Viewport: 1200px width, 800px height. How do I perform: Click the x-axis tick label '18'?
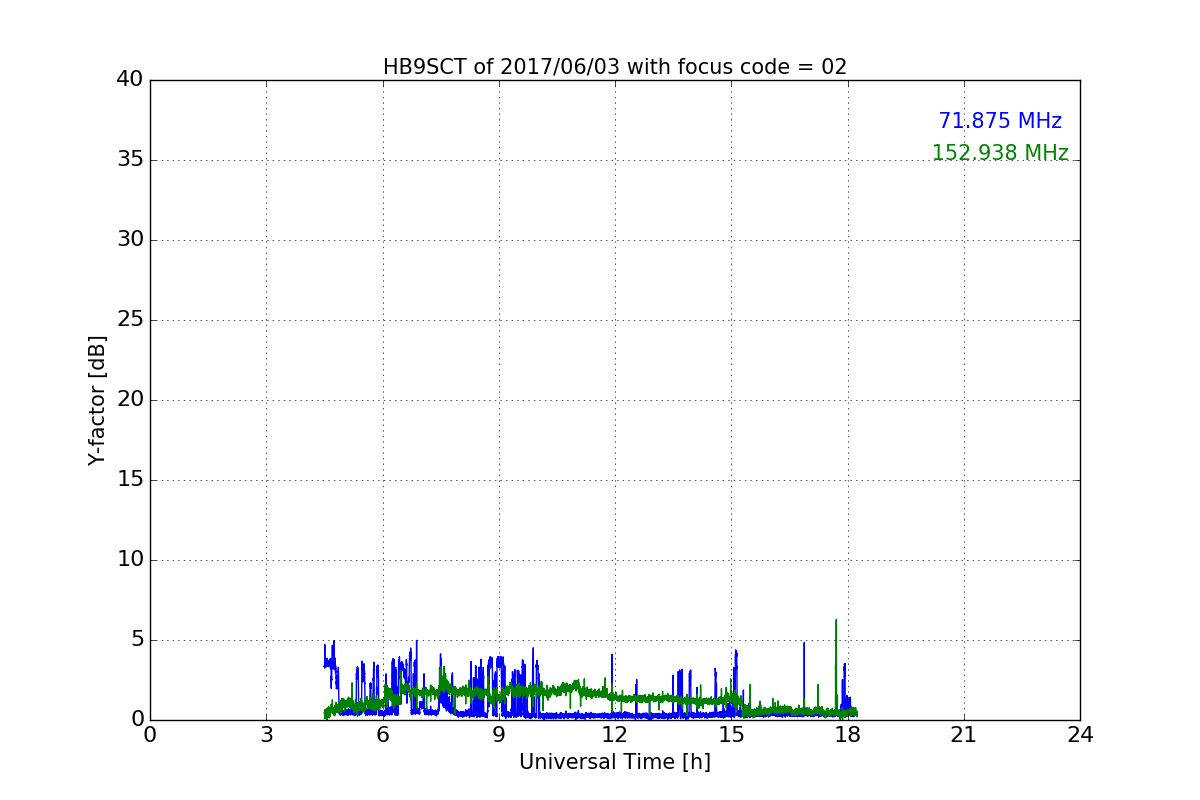coord(848,734)
